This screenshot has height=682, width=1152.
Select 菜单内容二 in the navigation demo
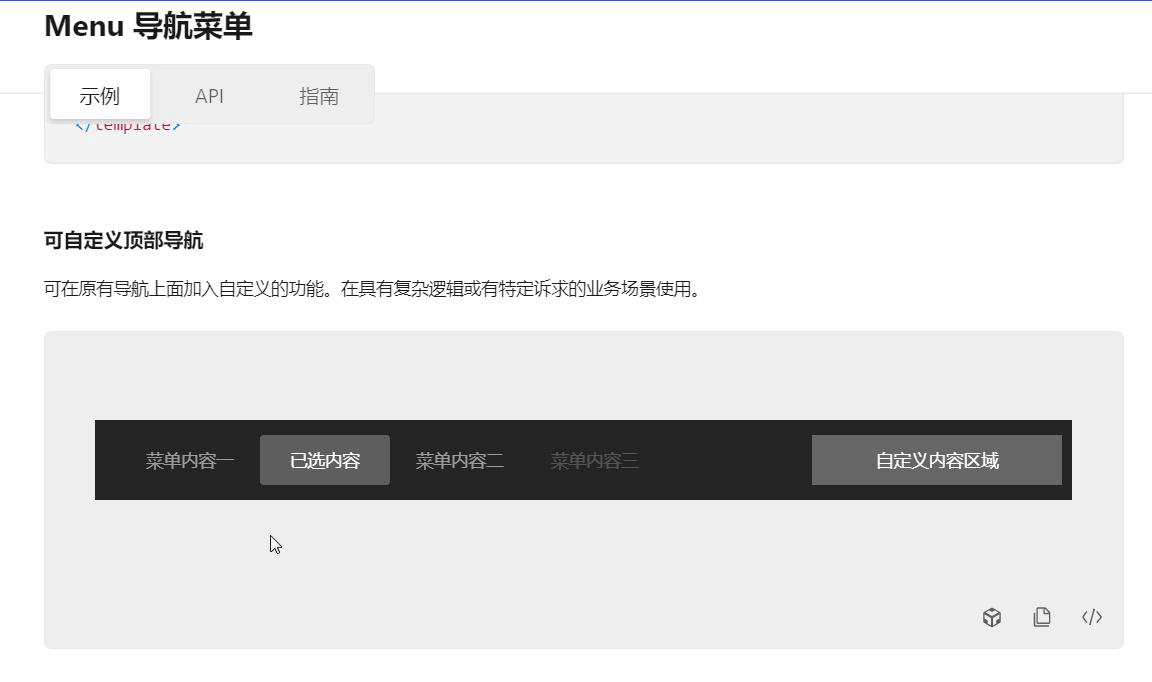[x=459, y=459]
